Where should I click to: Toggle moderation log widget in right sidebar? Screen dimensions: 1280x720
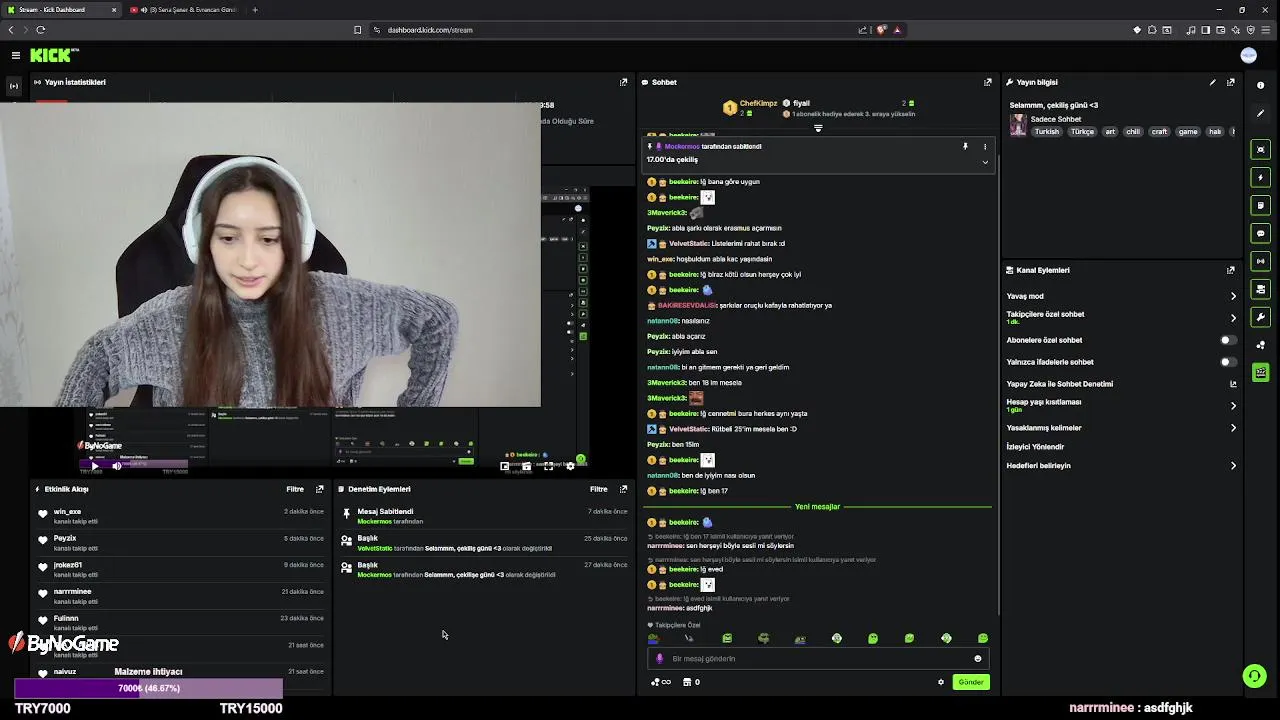pyautogui.click(x=1261, y=205)
